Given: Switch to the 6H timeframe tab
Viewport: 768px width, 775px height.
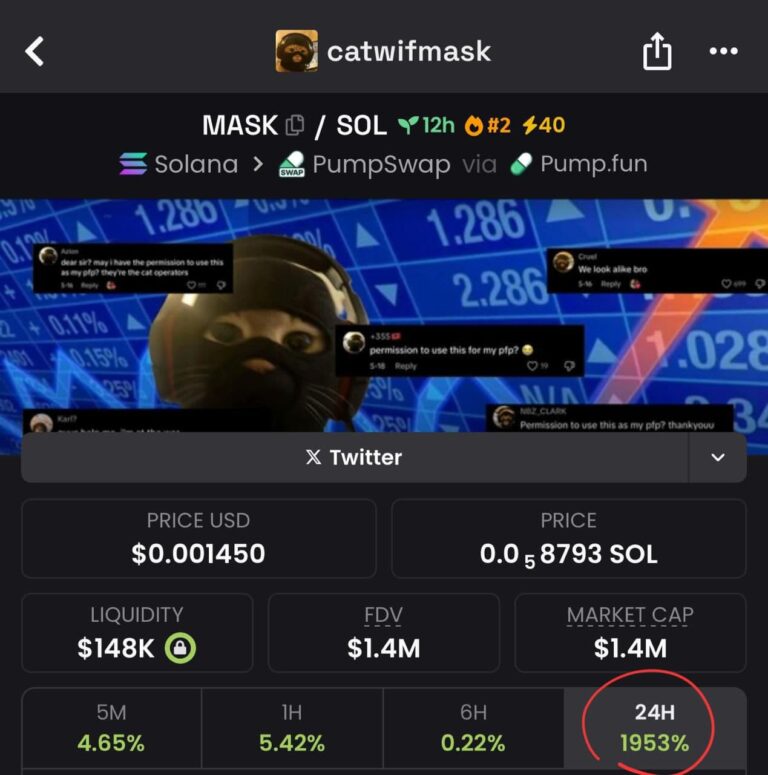Looking at the screenshot, I should click(x=473, y=727).
